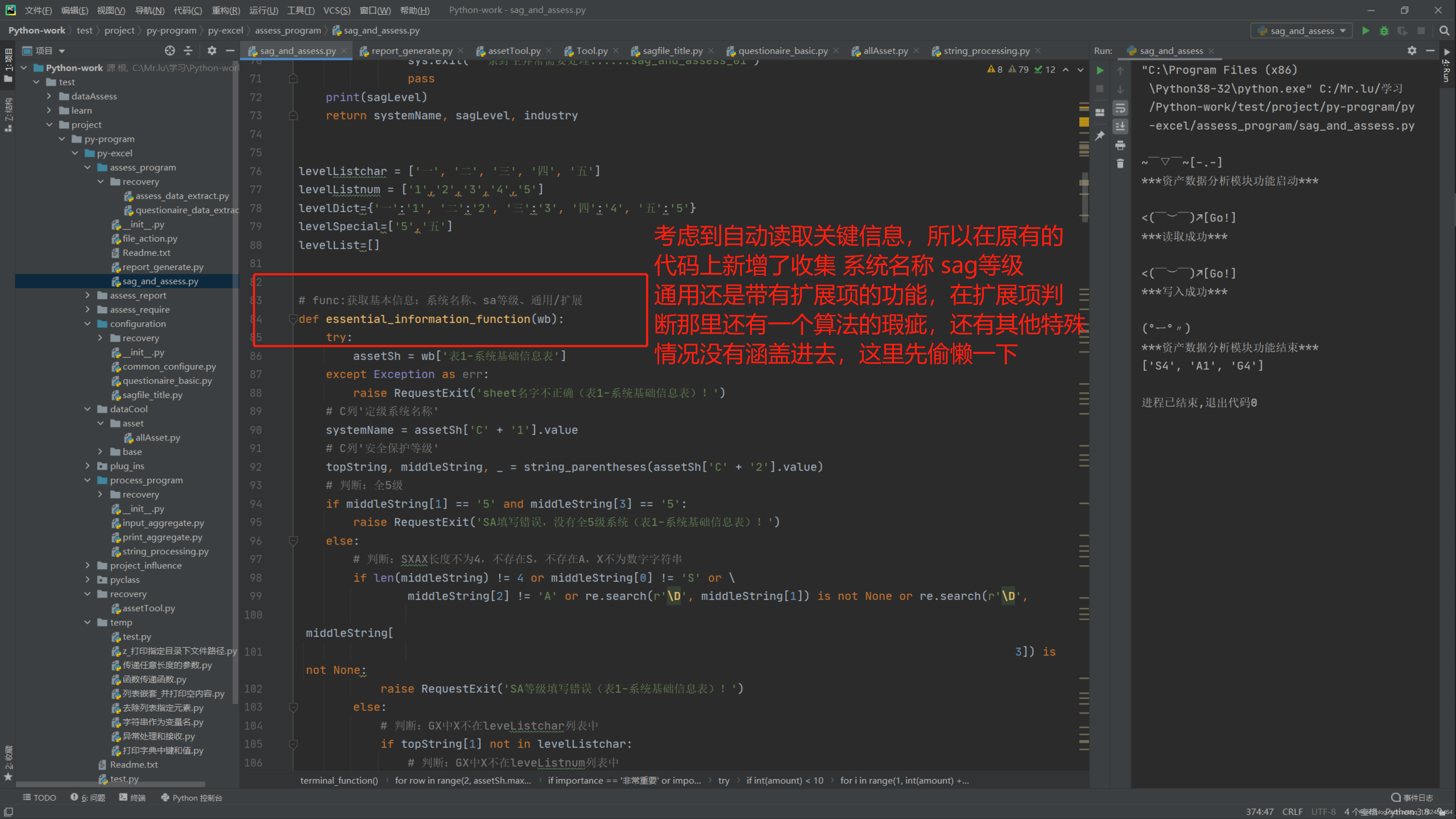Screen dimensions: 1456x819
Task: Toggle scroll to end in Run console
Action: coord(1120,126)
